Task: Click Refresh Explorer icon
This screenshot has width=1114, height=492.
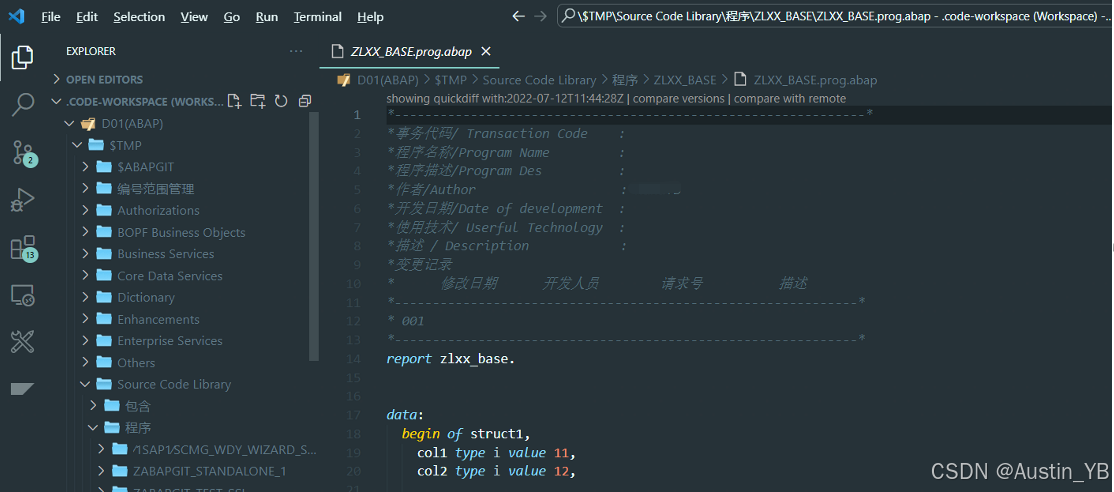Action: [281, 101]
